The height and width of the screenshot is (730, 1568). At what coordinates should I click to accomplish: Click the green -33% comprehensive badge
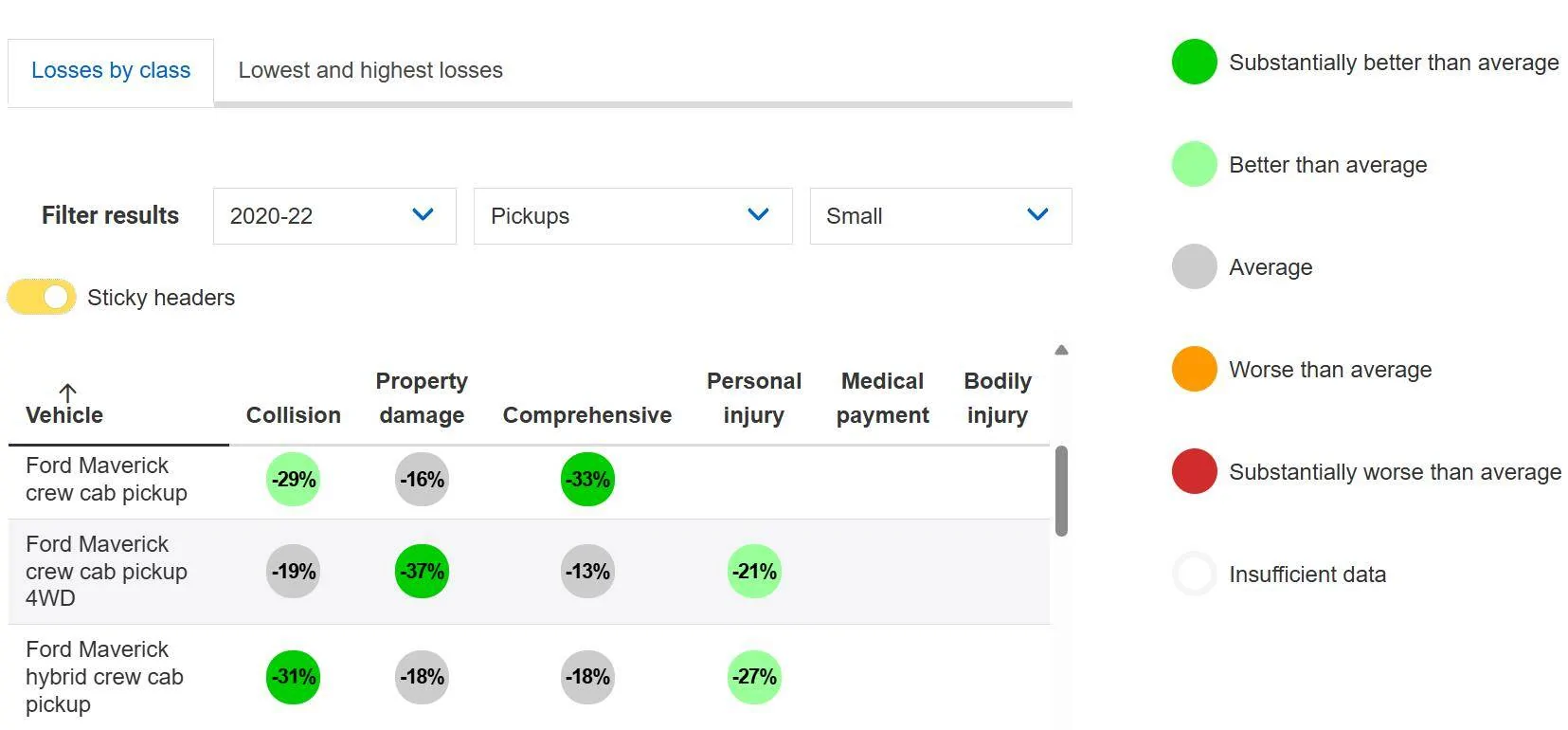coord(587,480)
